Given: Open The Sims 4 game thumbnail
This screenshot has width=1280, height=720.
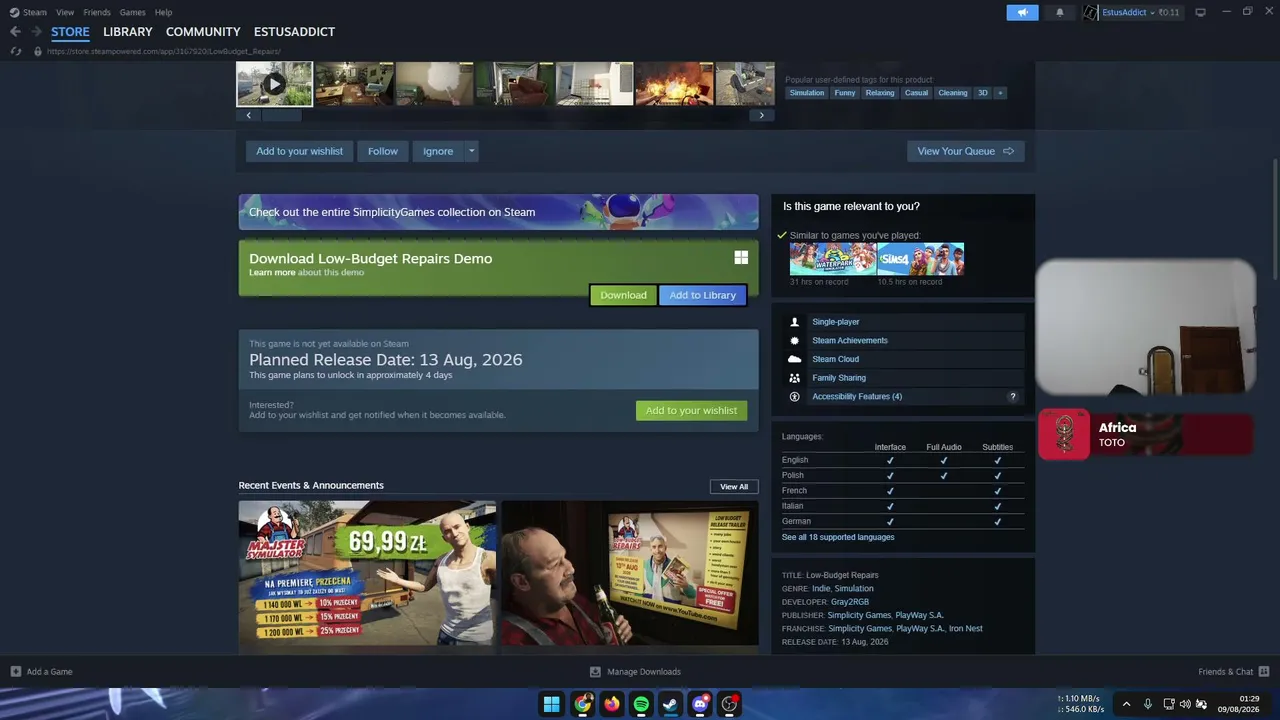Looking at the screenshot, I should (x=921, y=259).
